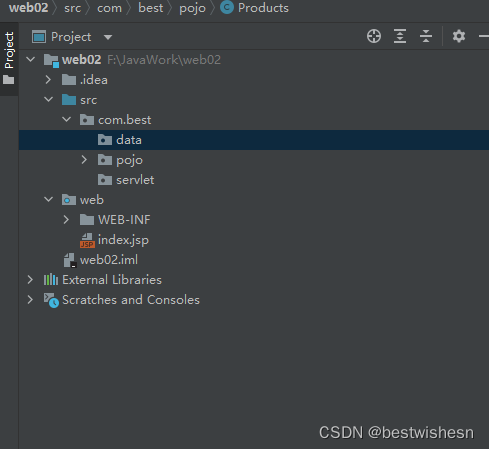Select the index.jsp file icon
Image resolution: width=489 pixels, height=449 pixels.
coord(87,240)
